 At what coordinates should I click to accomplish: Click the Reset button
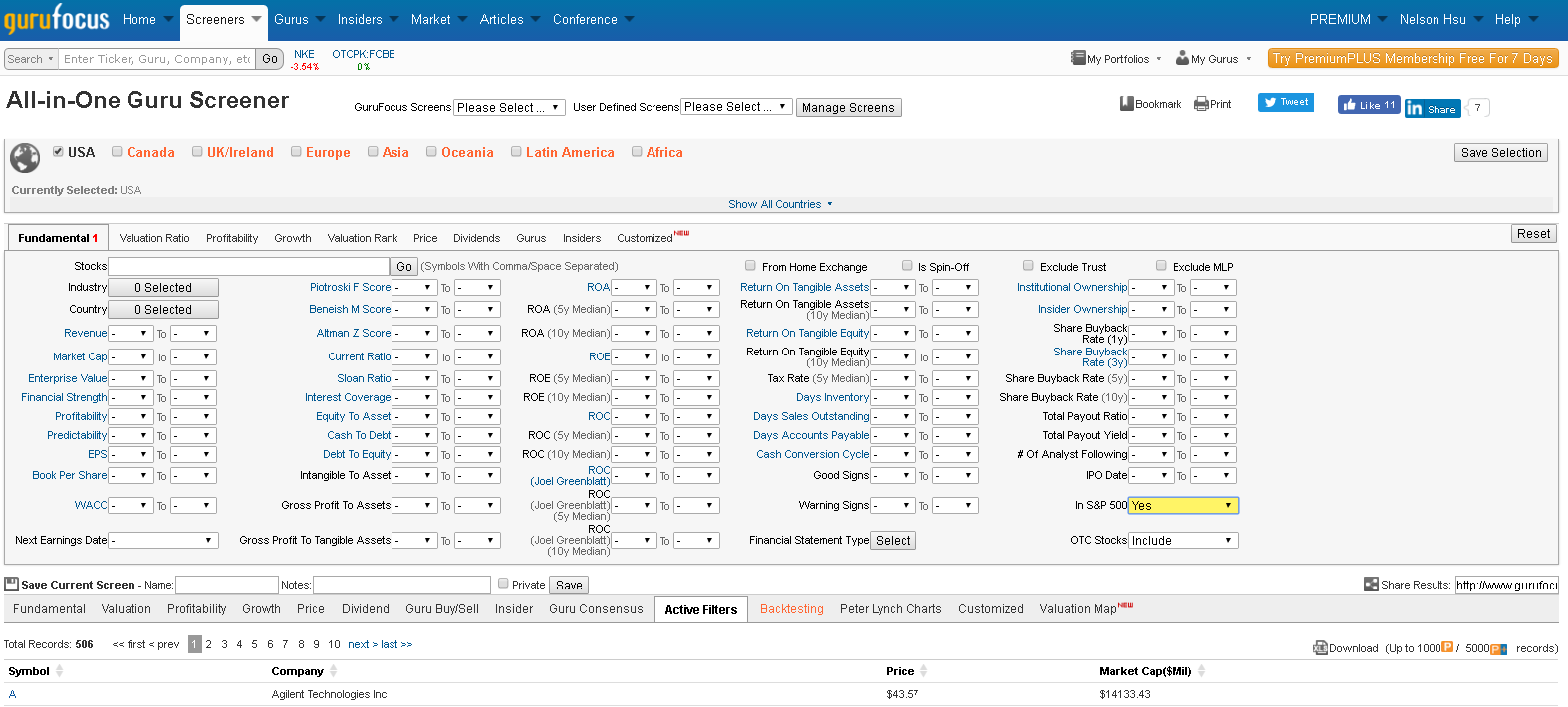[x=1533, y=234]
